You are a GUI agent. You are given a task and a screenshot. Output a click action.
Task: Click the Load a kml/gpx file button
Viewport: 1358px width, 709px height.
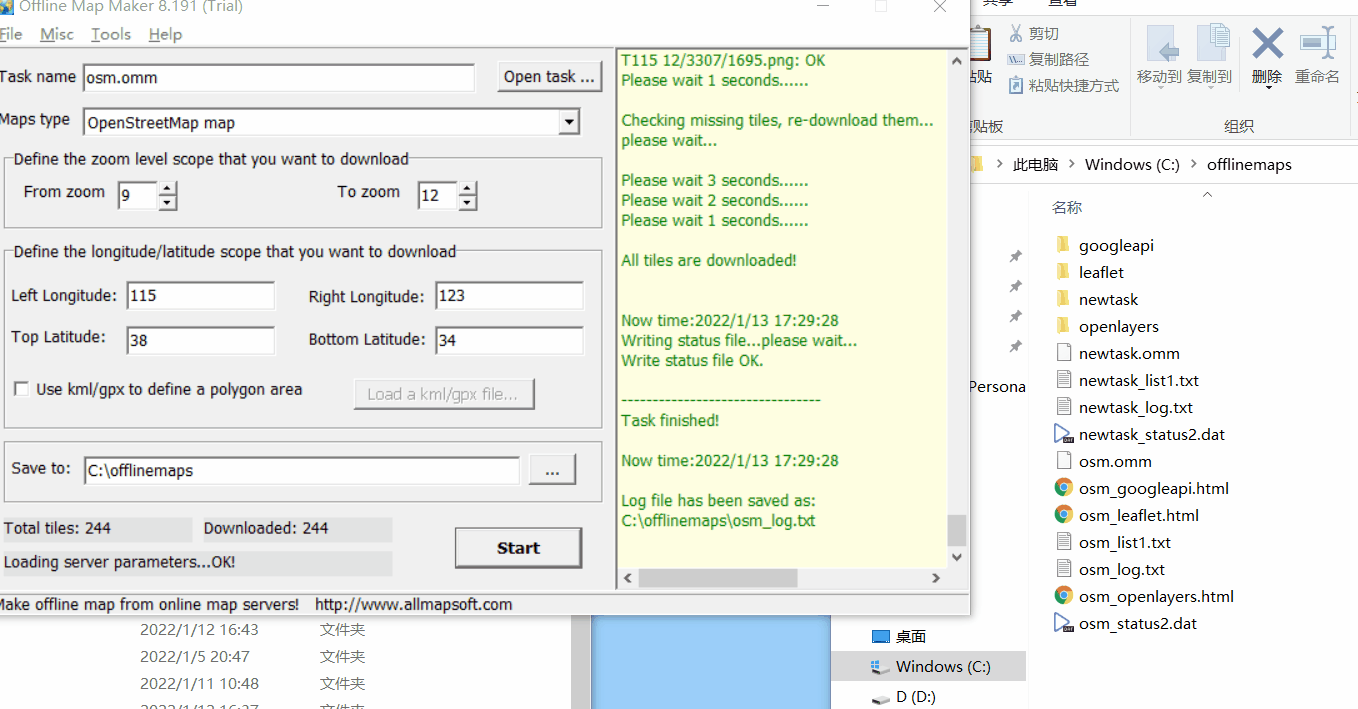click(444, 394)
